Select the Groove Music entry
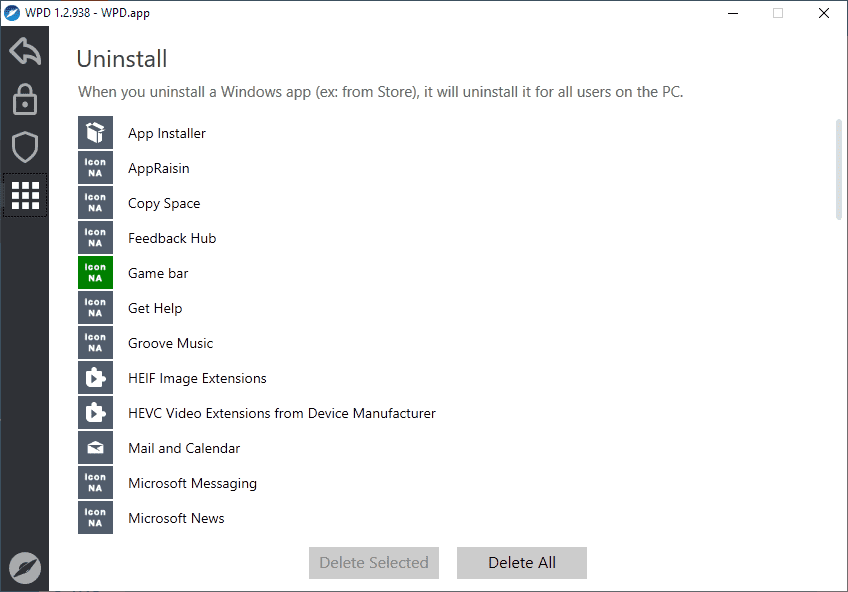Viewport: 848px width, 592px height. [170, 343]
